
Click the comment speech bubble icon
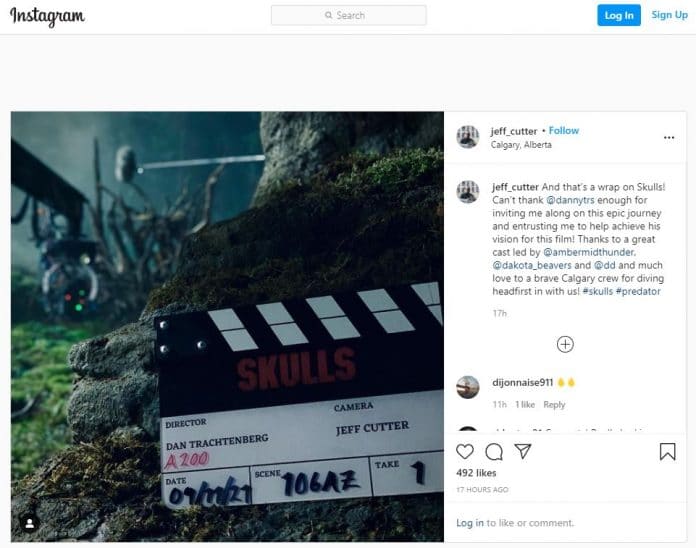pyautogui.click(x=494, y=452)
